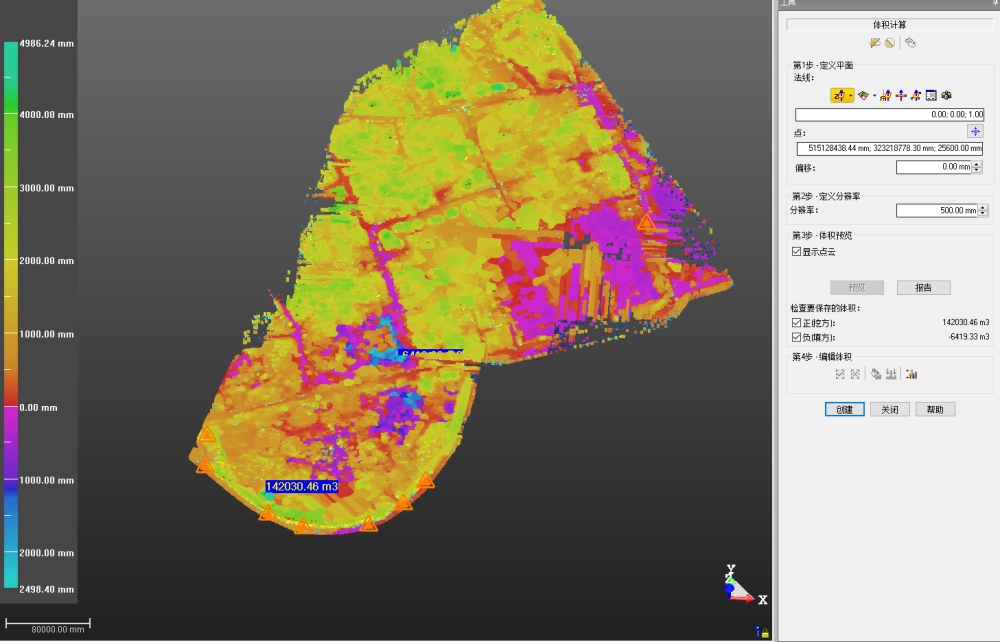Screen dimensions: 1000x642
Task: Open the Z-axis normal dropdown arrow
Action: coord(850,96)
